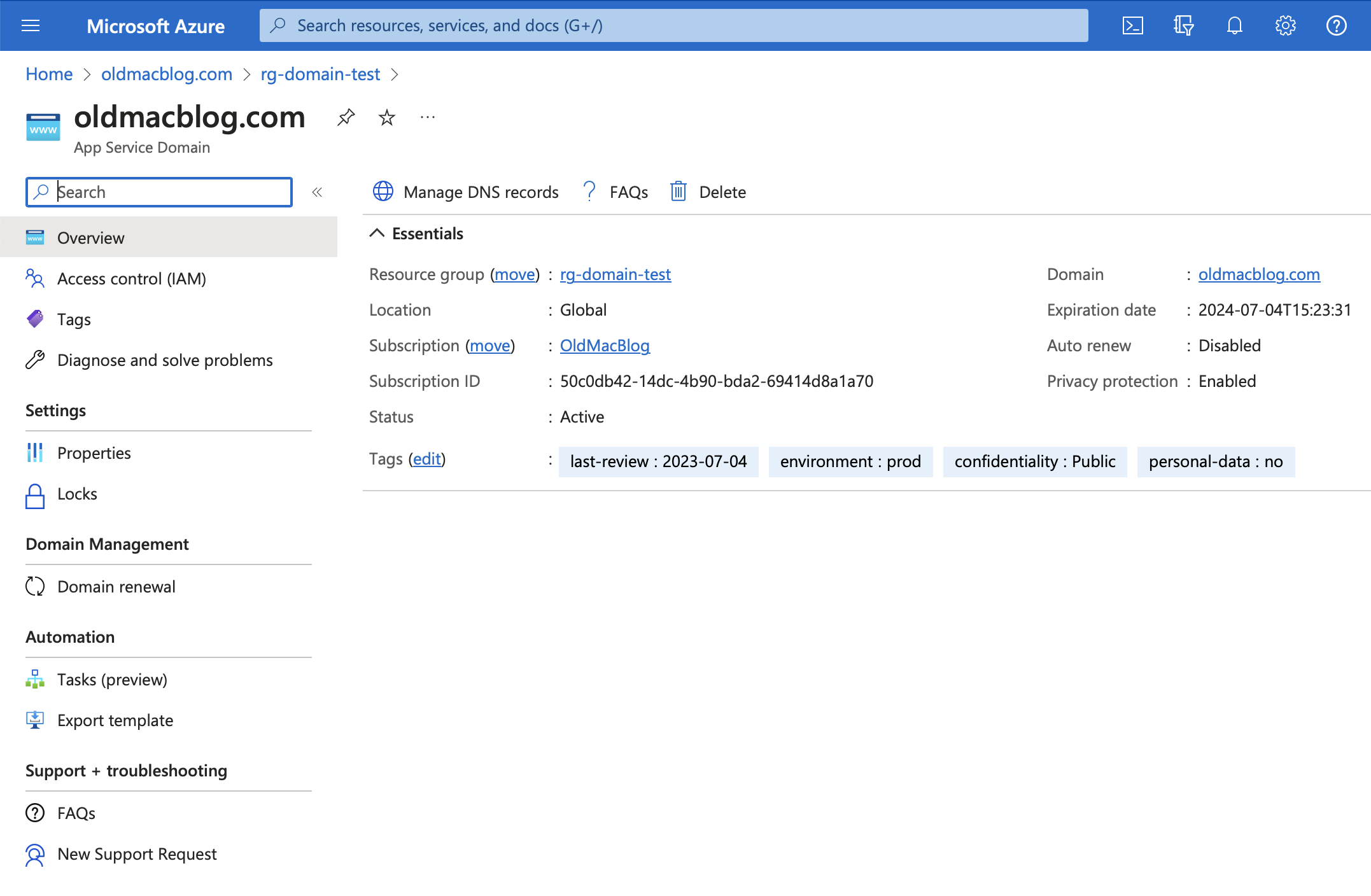Image resolution: width=1371 pixels, height=896 pixels.
Task: Click the FAQs question mark toolbar icon
Action: [589, 192]
